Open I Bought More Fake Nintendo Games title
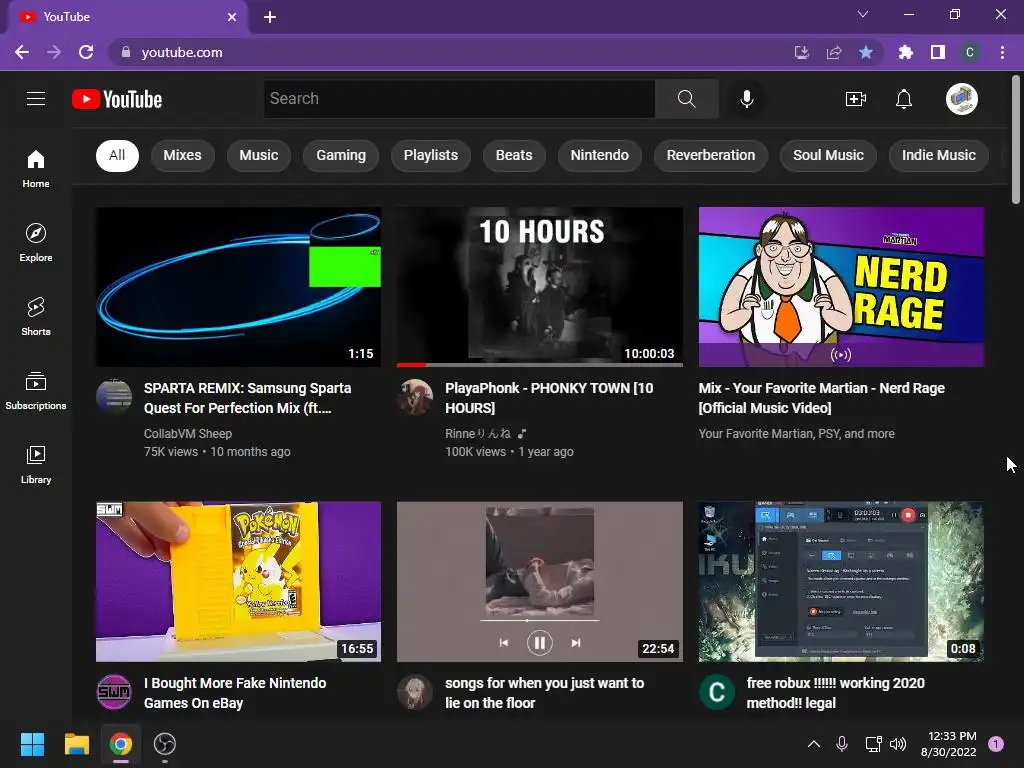1024x768 pixels. (x=235, y=693)
